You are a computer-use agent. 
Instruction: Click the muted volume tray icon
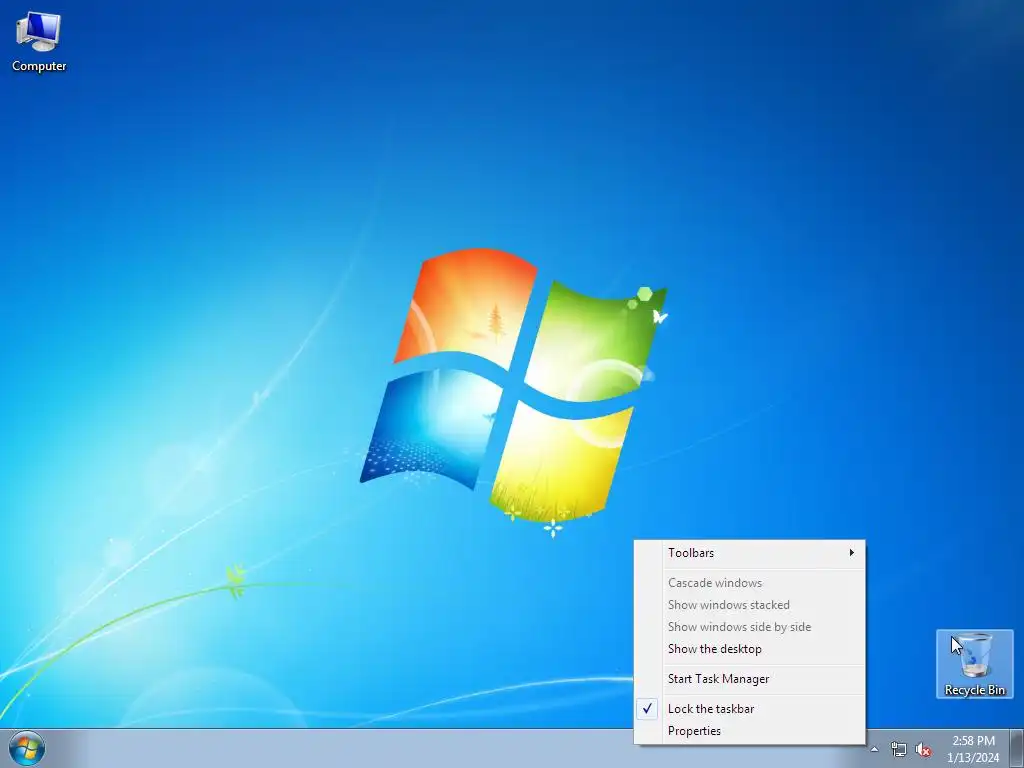pos(923,750)
